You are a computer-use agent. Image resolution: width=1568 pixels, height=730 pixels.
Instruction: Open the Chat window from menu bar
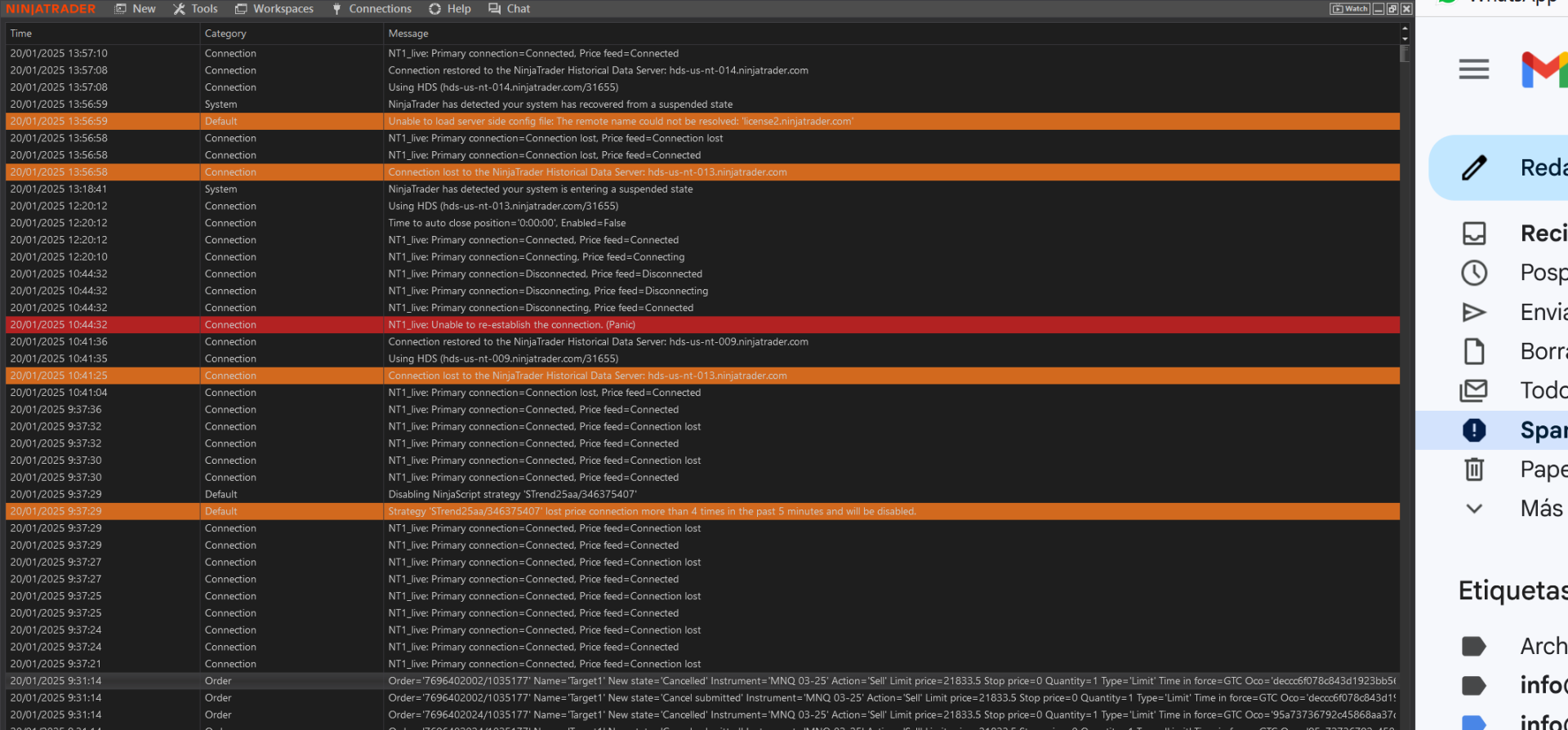510,9
